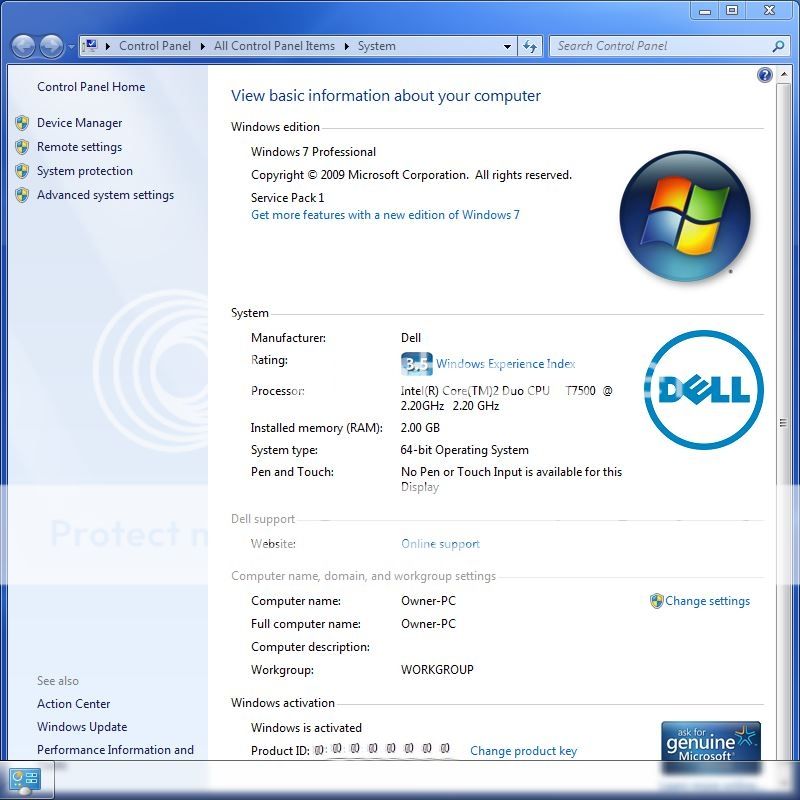Image resolution: width=800 pixels, height=800 pixels.
Task: Click Change settings for computer name
Action: tap(707, 601)
